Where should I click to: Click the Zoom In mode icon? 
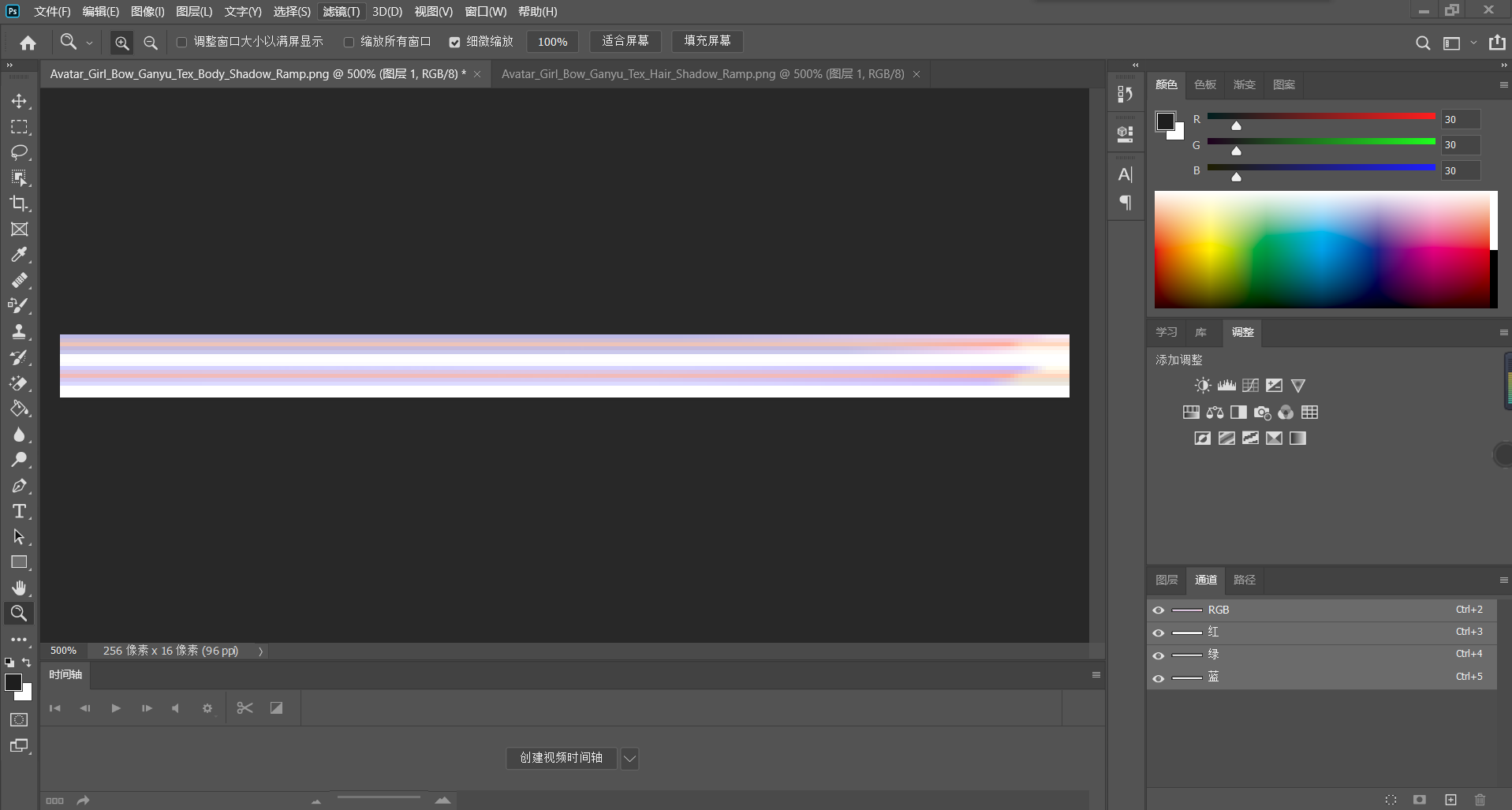121,43
